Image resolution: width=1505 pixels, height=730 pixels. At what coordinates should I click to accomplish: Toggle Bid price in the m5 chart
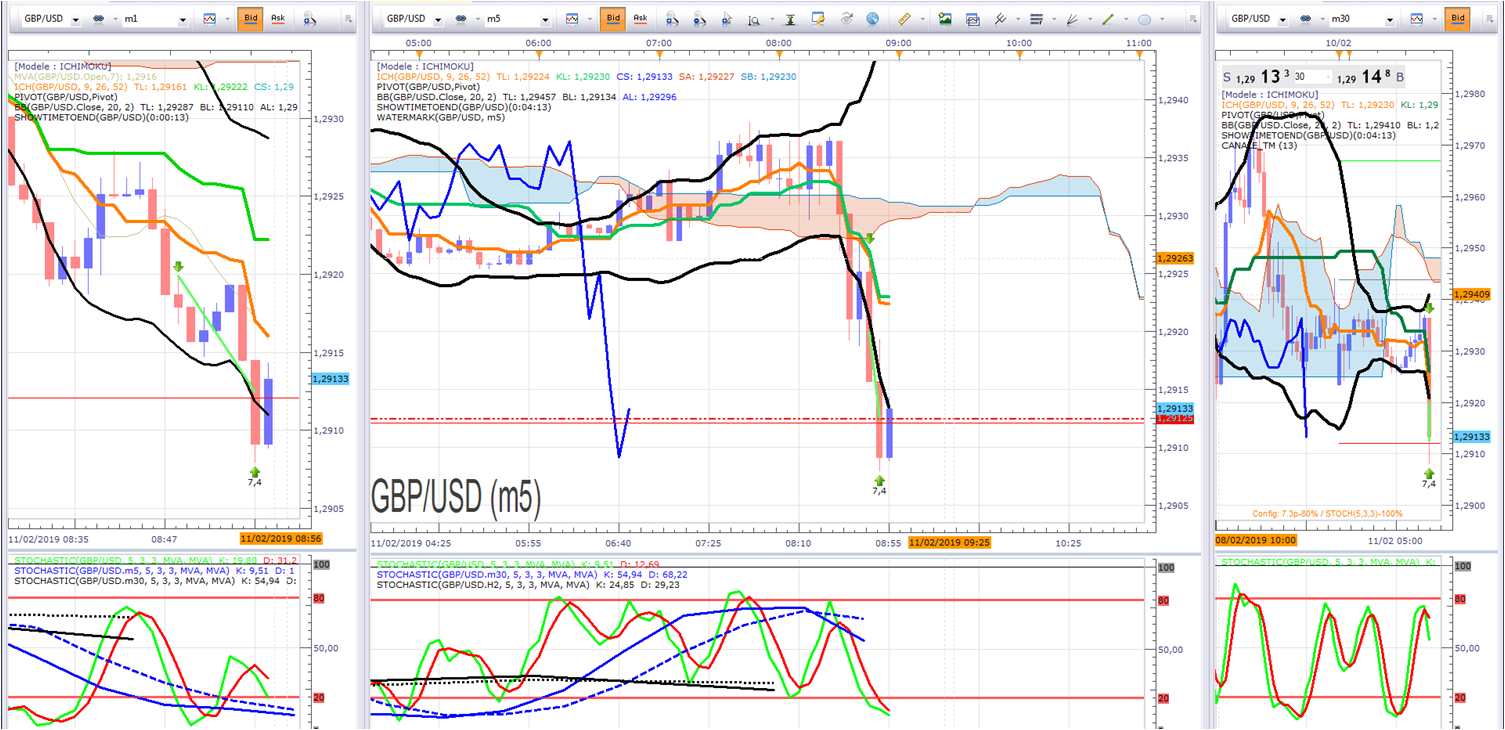pos(613,19)
